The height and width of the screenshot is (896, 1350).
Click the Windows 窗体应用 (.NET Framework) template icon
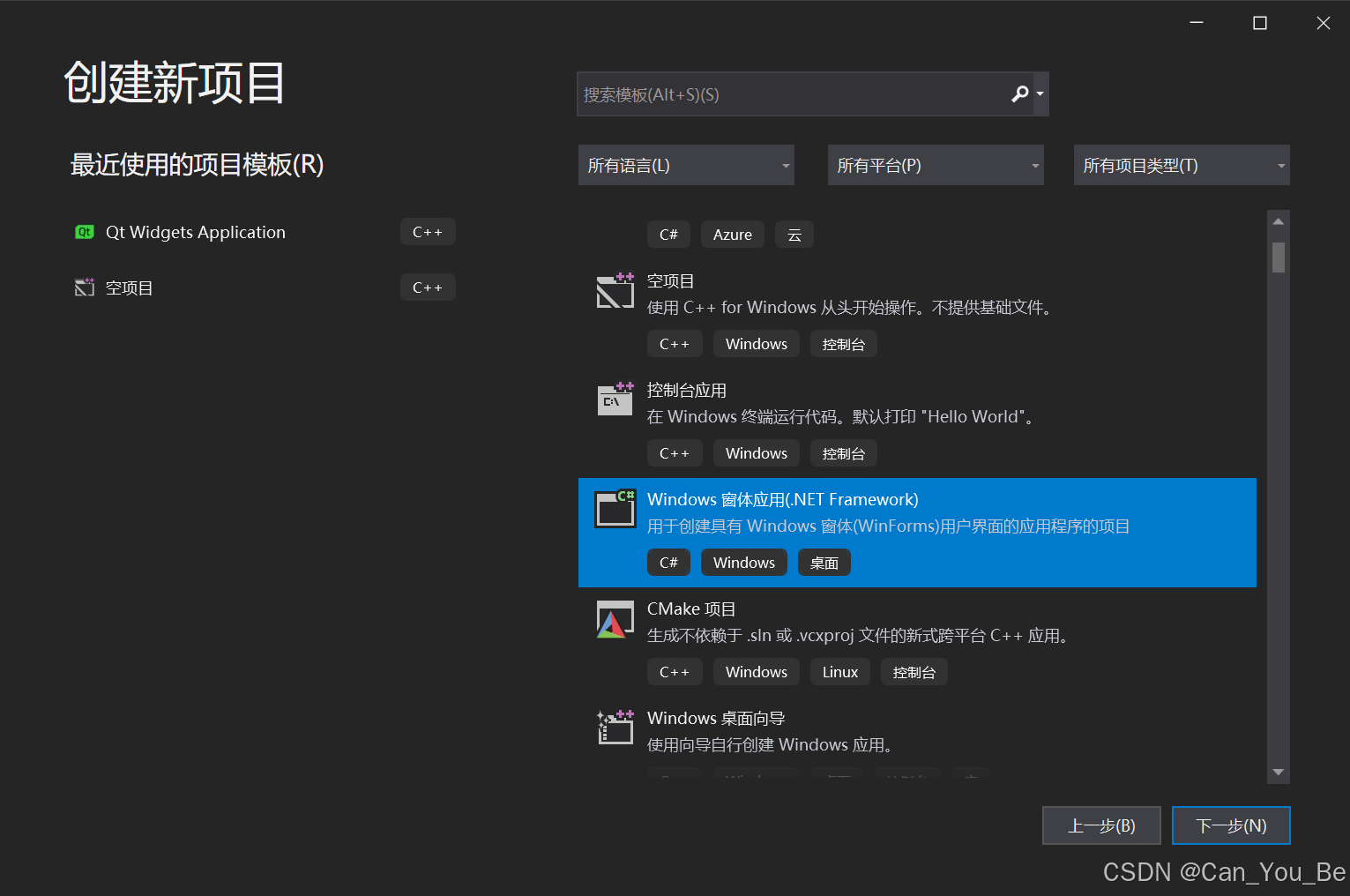615,509
